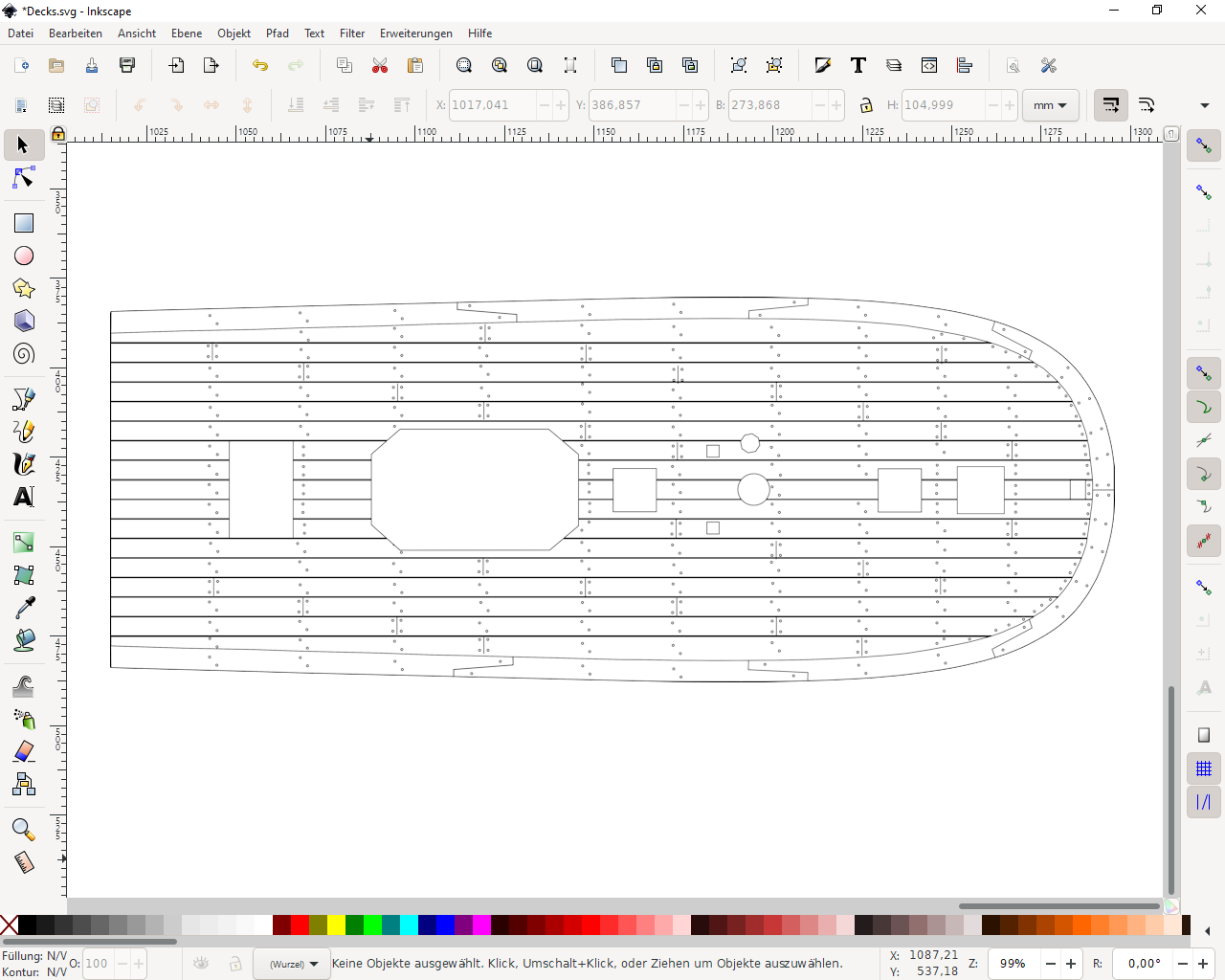
Task: Click the X position input field
Action: point(491,105)
